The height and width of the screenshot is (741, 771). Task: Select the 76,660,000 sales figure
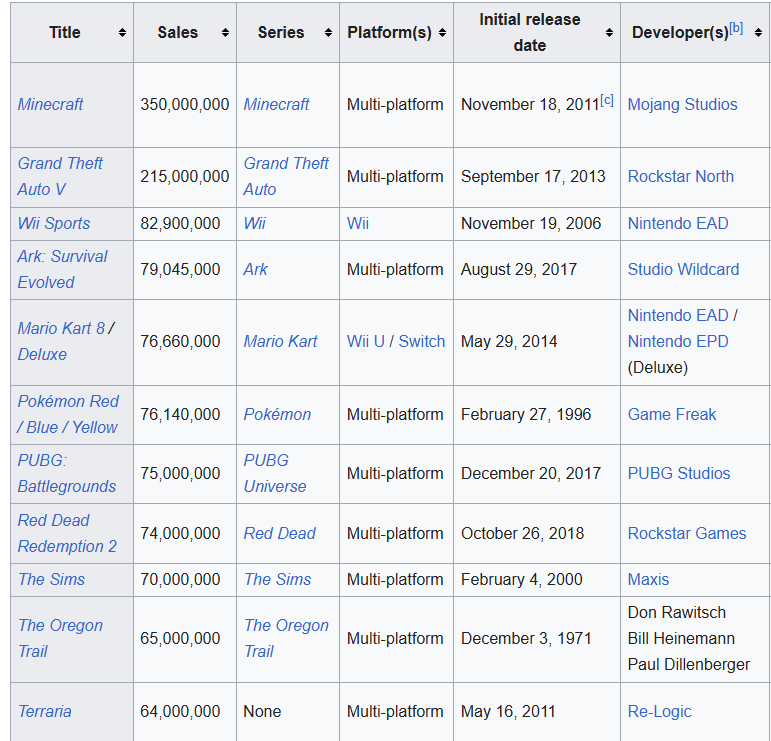[180, 342]
